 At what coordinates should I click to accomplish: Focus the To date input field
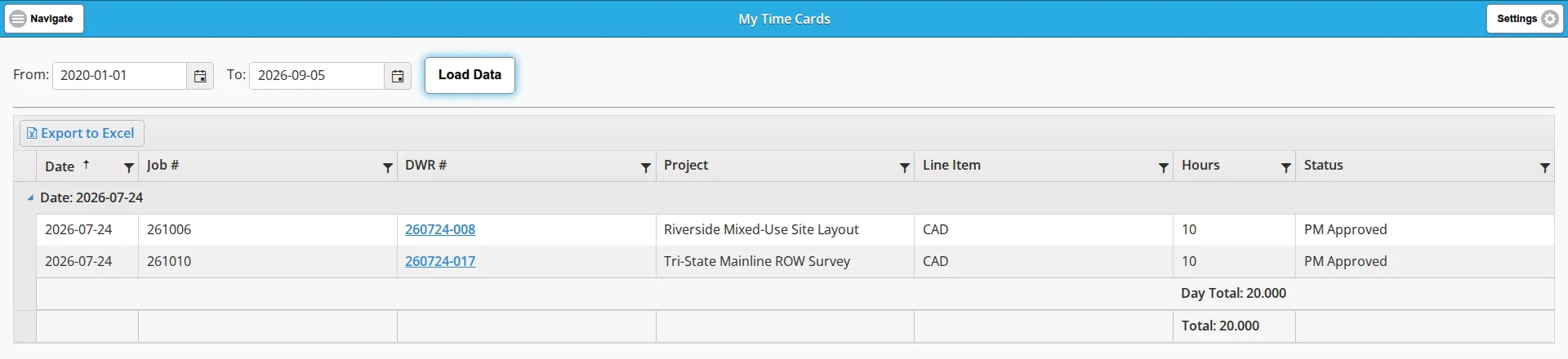point(317,76)
